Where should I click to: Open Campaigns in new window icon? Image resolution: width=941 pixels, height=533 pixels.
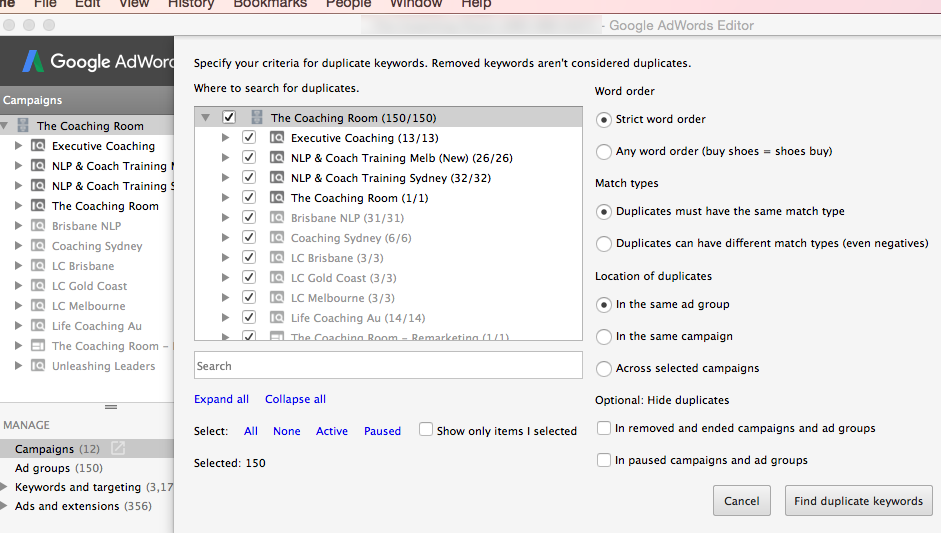118,448
